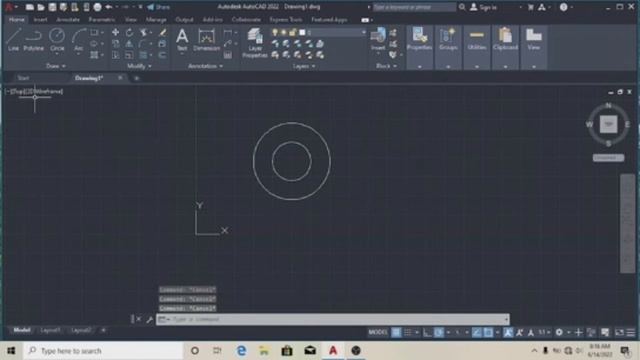640x360 pixels.
Task: Toggle annotation object visibility in status bar
Action: pyautogui.click(x=508, y=333)
